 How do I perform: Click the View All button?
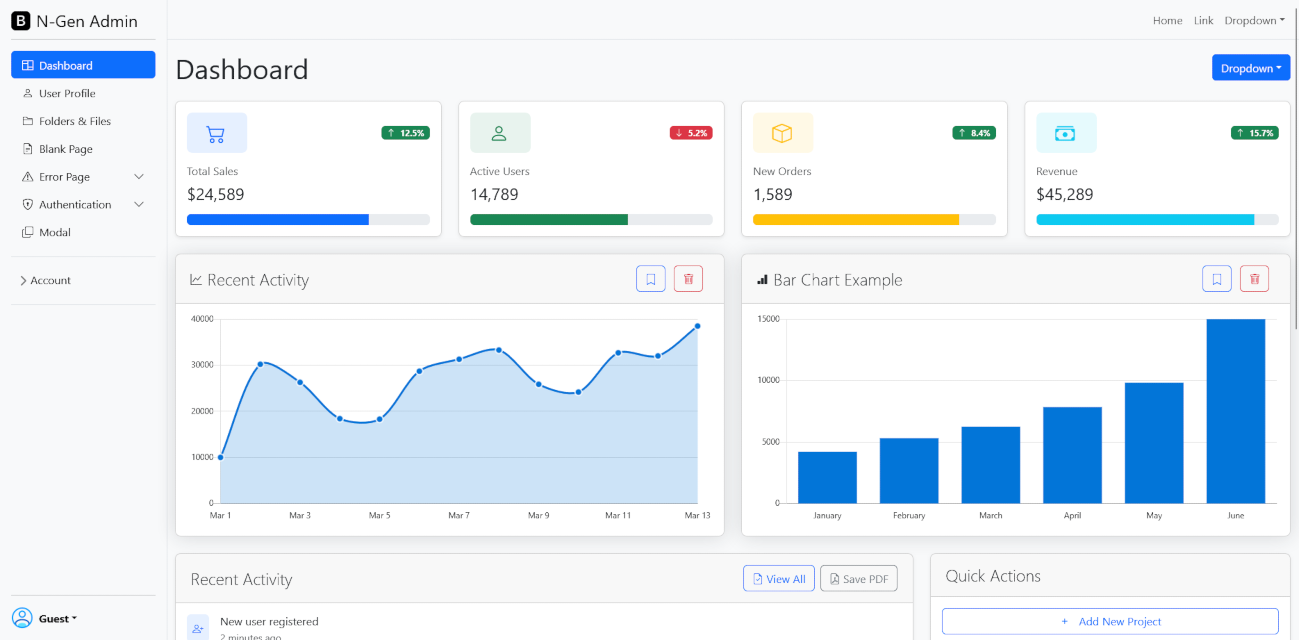[779, 579]
